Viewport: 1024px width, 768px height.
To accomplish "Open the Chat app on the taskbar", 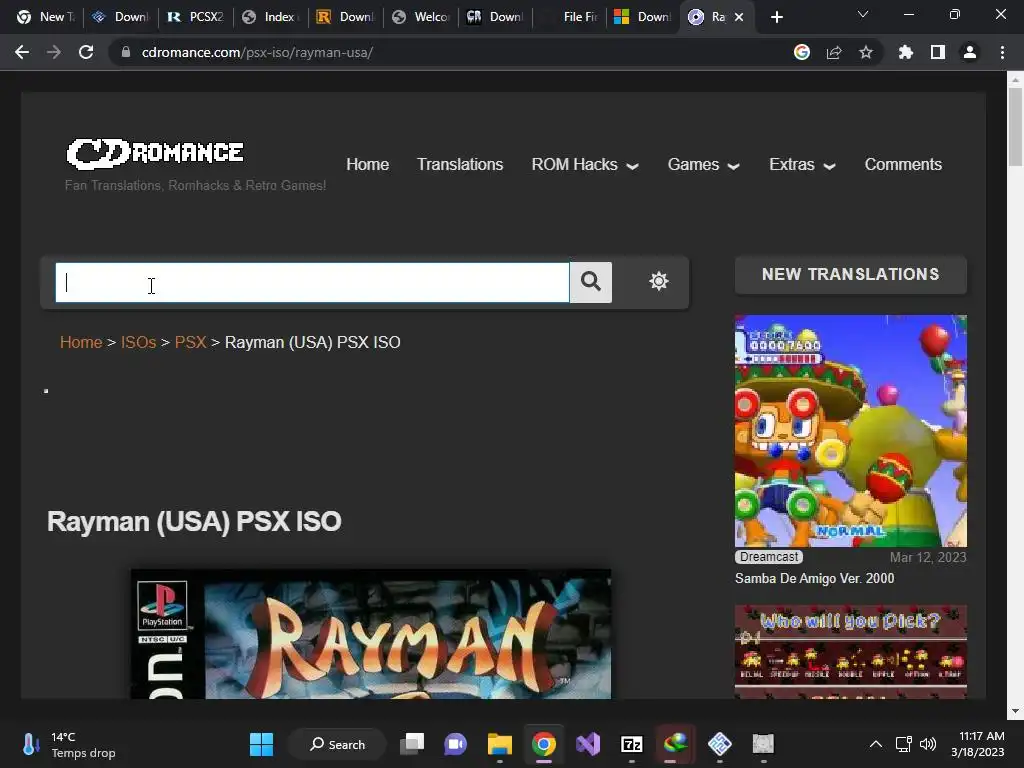I will [456, 744].
